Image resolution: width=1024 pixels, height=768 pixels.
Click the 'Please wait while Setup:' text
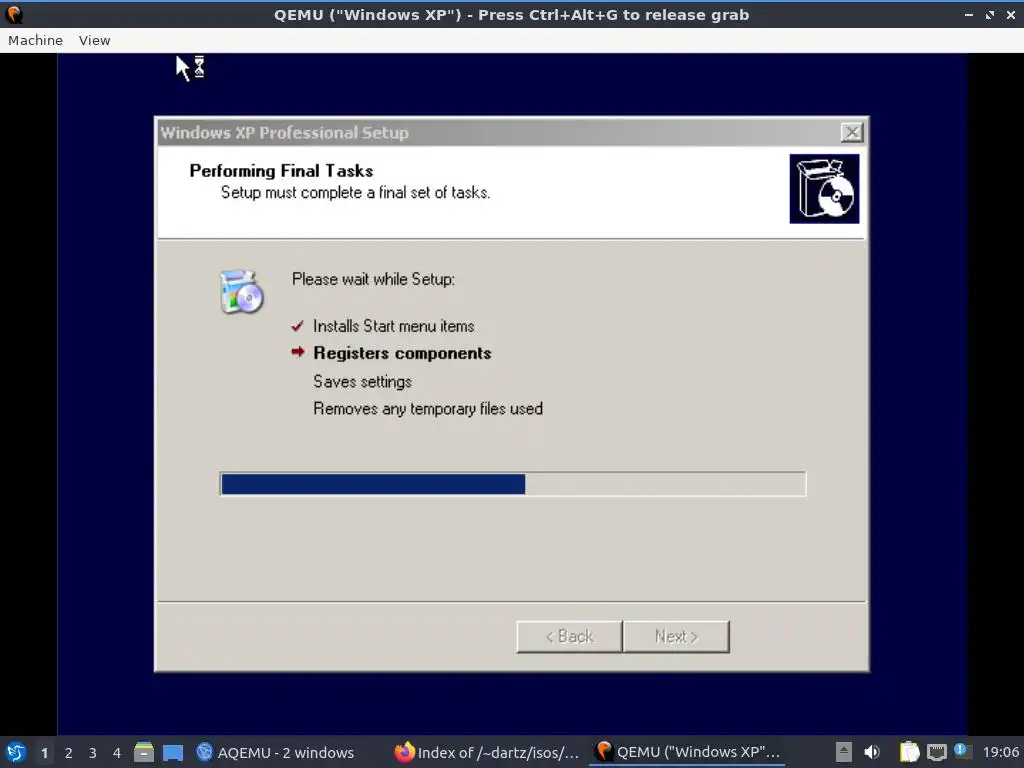[x=374, y=280]
